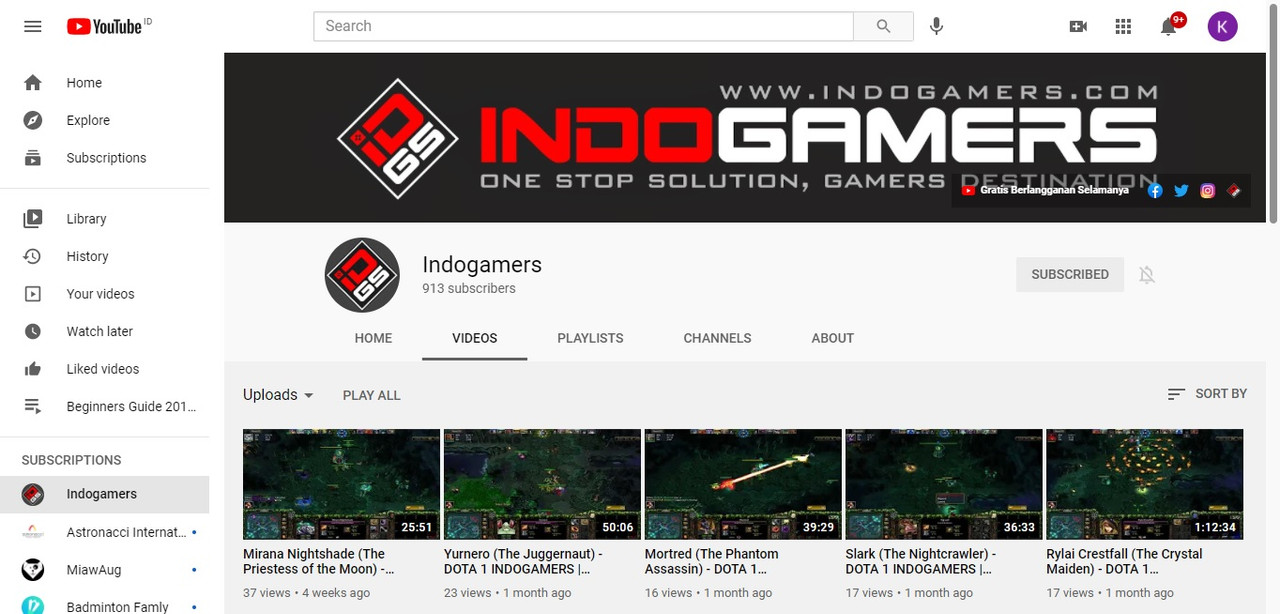This screenshot has height=614, width=1280.
Task: Open Your videos in sidebar
Action: [104, 294]
